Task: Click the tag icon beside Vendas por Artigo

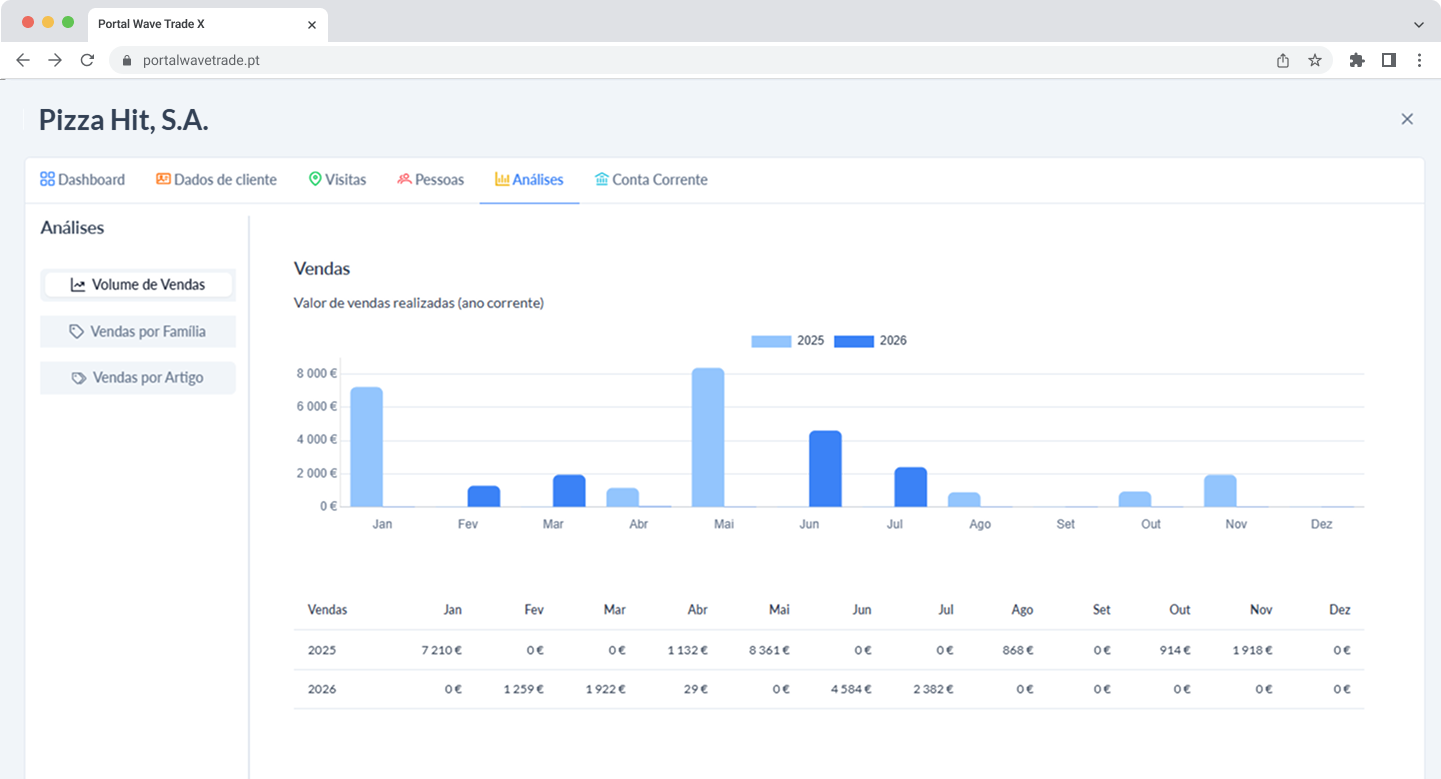Action: [x=79, y=378]
